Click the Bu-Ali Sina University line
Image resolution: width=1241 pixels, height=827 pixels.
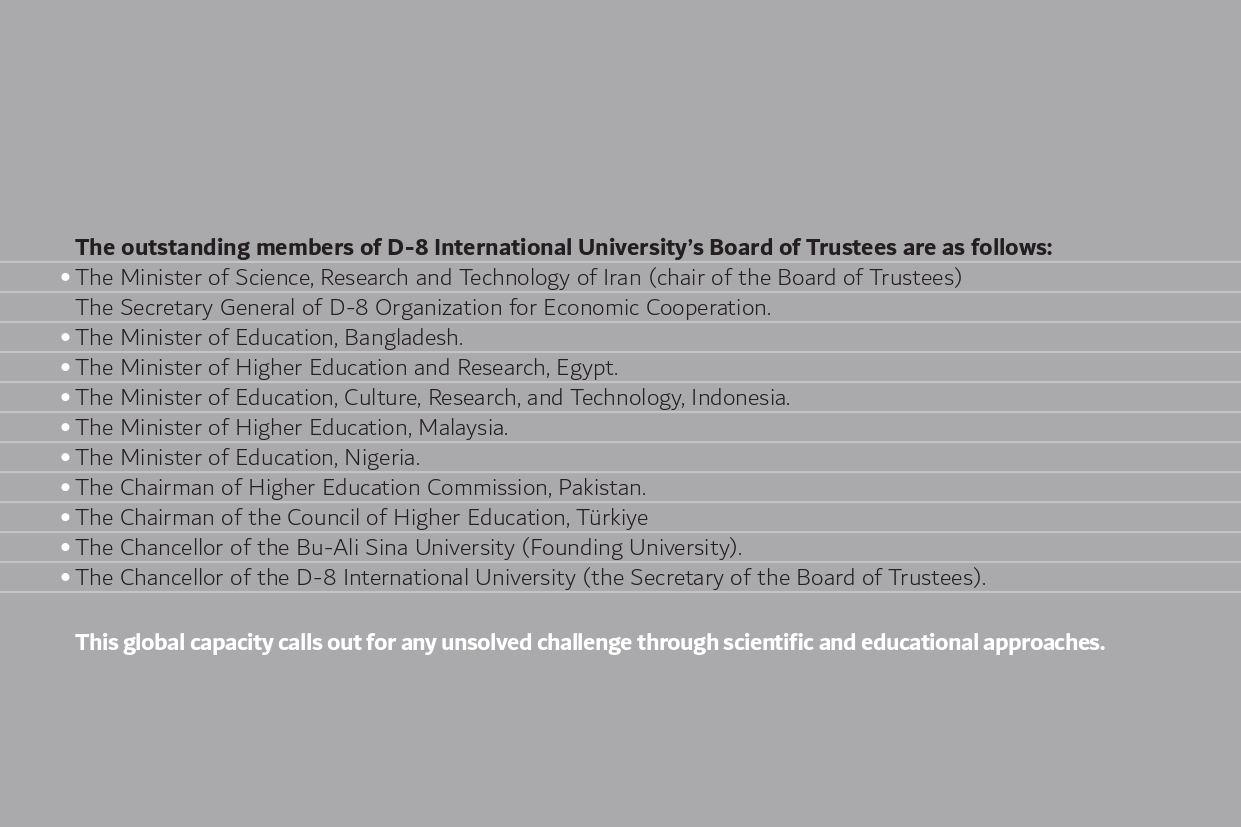[409, 547]
